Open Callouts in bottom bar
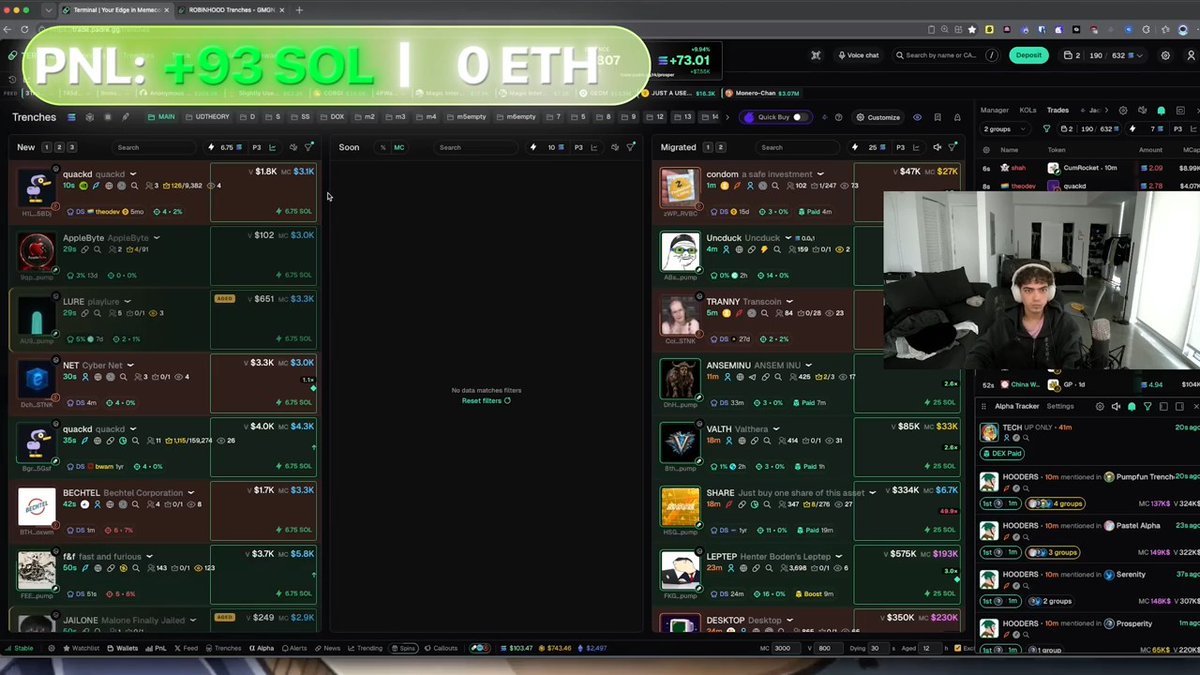 [442, 648]
